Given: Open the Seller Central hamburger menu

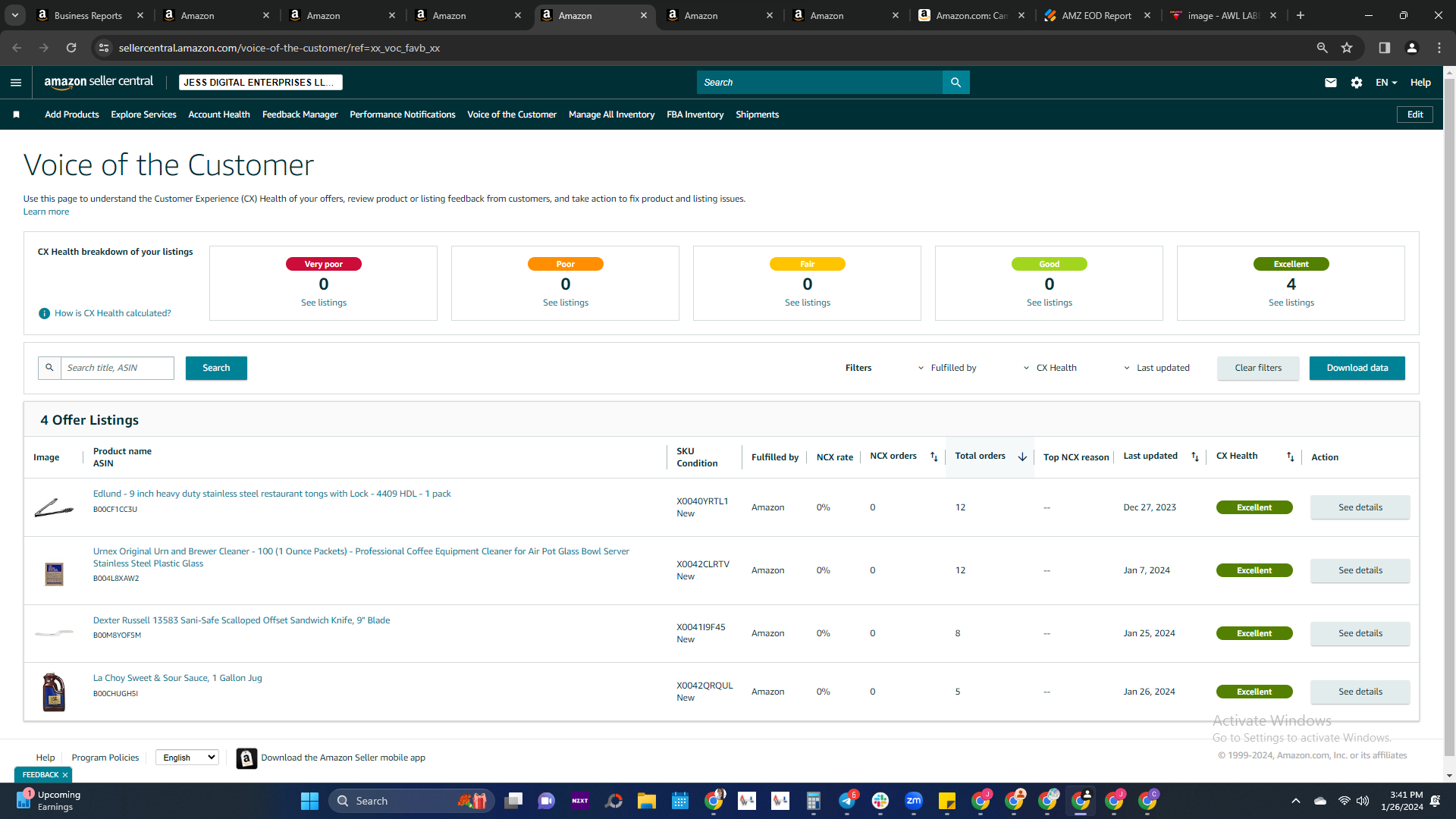Looking at the screenshot, I should pyautogui.click(x=16, y=83).
